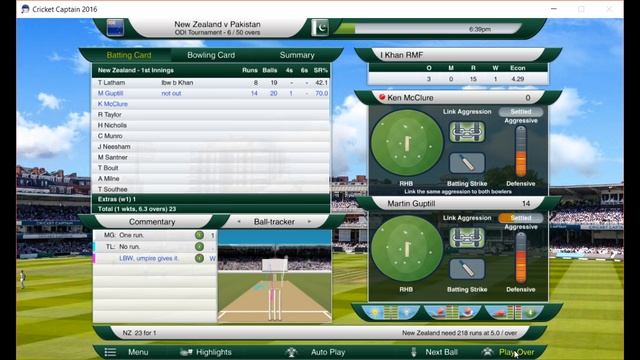Viewport: 640px width, 360px height.
Task: Select M Guptill in batting card
Action: coord(211,93)
